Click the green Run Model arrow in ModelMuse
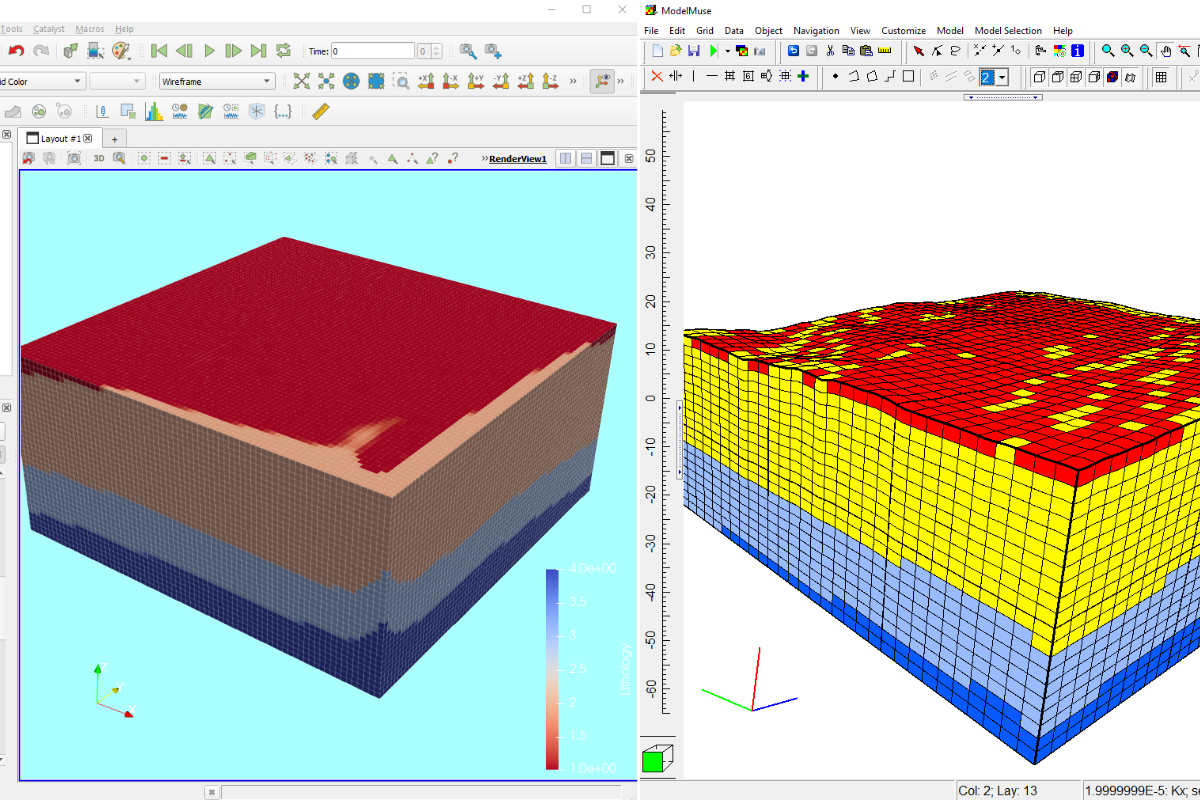The width and height of the screenshot is (1200, 800). point(711,50)
